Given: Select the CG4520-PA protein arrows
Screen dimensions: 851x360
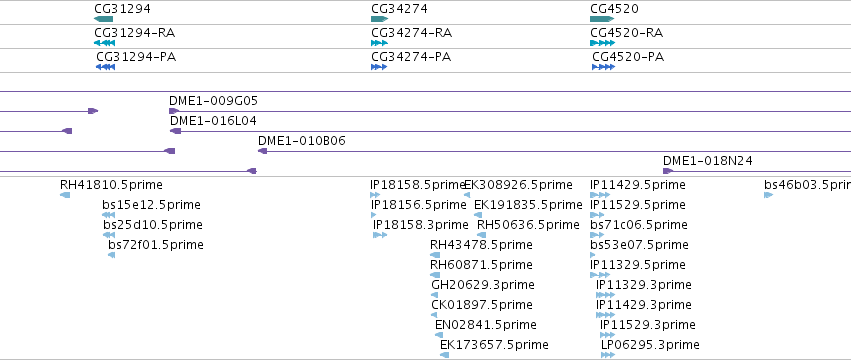Looking at the screenshot, I should click(604, 67).
